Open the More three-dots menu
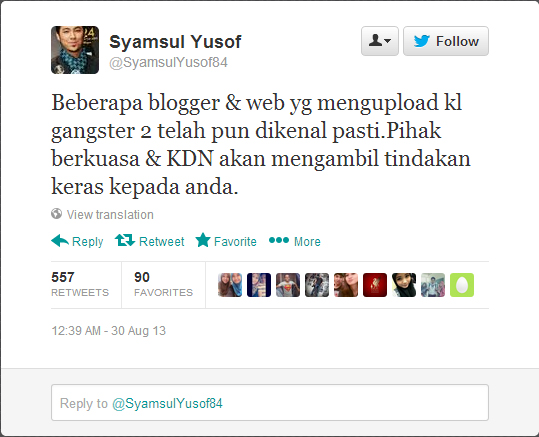The height and width of the screenshot is (437, 539). [x=279, y=240]
